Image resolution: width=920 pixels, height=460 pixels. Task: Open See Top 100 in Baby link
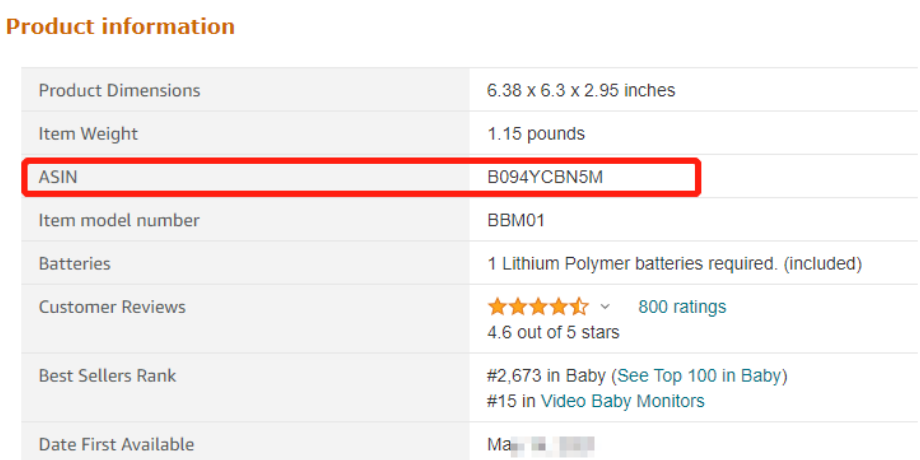(x=700, y=376)
